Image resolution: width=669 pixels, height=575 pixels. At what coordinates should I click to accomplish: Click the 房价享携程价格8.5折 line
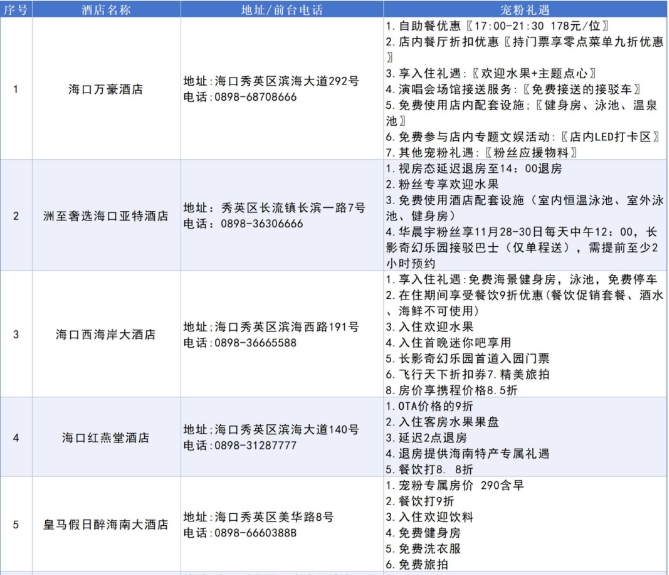[462, 391]
